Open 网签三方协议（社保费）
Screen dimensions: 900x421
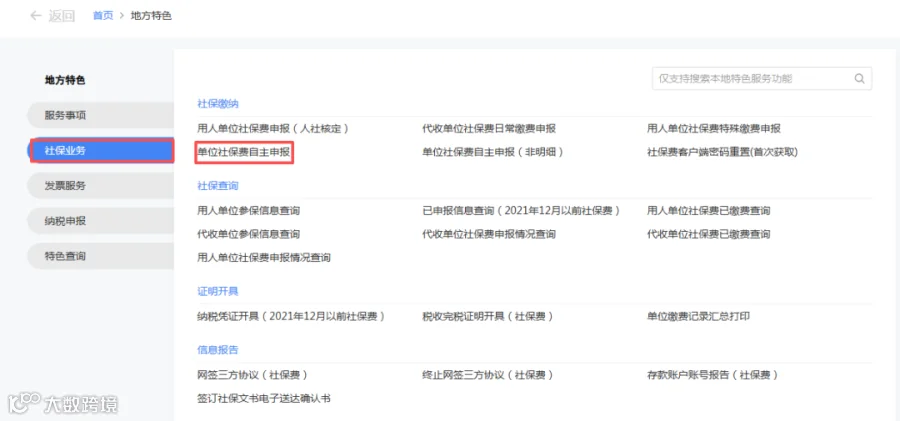point(253,375)
